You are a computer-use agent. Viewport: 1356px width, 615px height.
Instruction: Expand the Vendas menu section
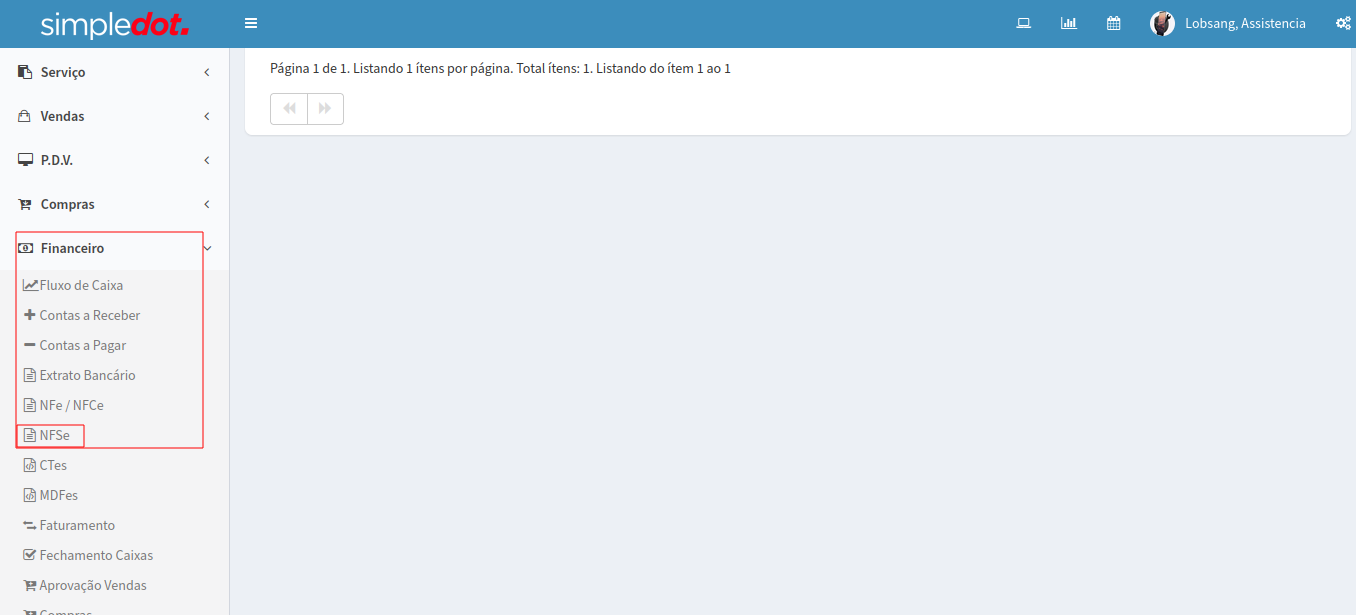point(62,116)
